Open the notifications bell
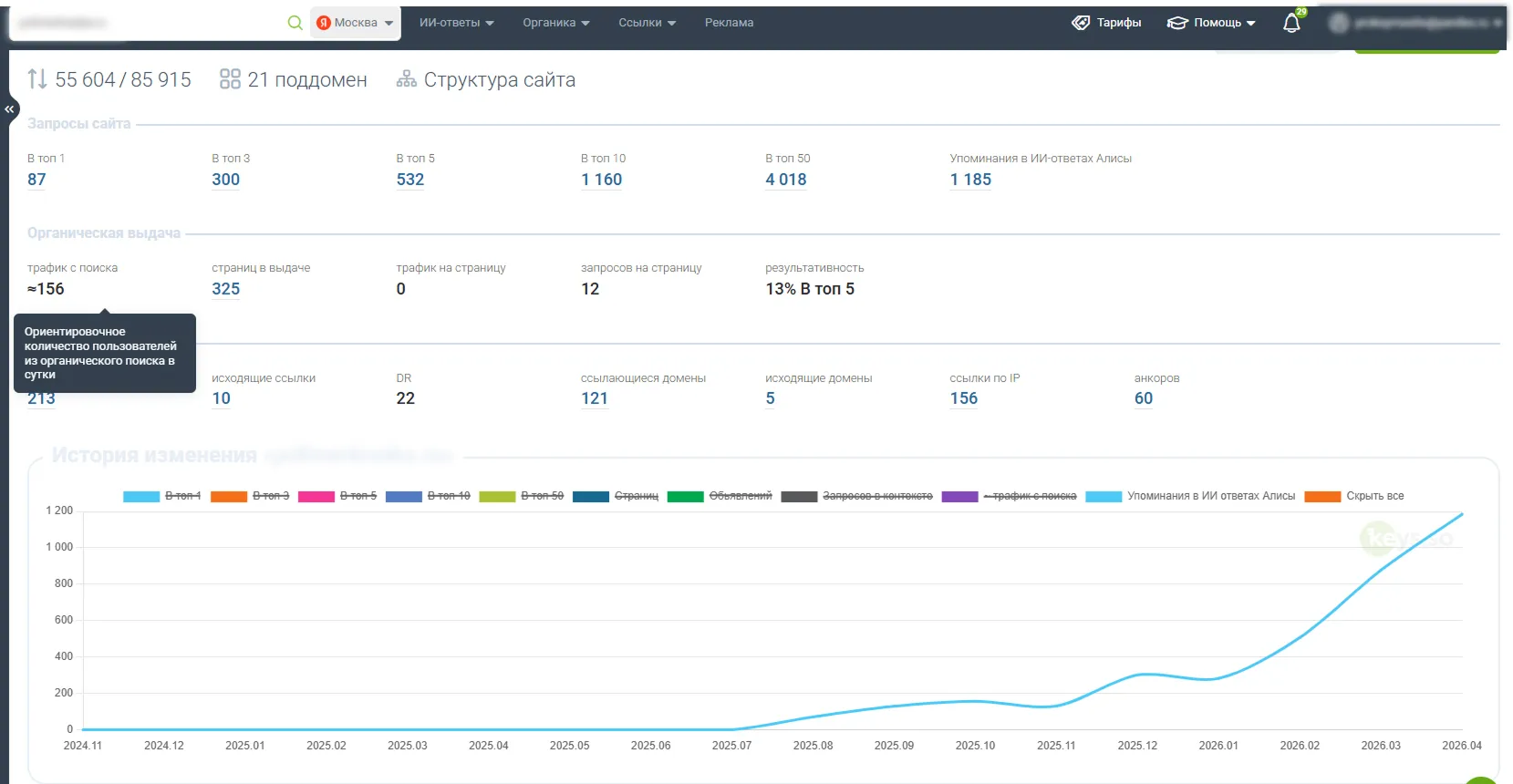Image resolution: width=1513 pixels, height=784 pixels. (1291, 23)
